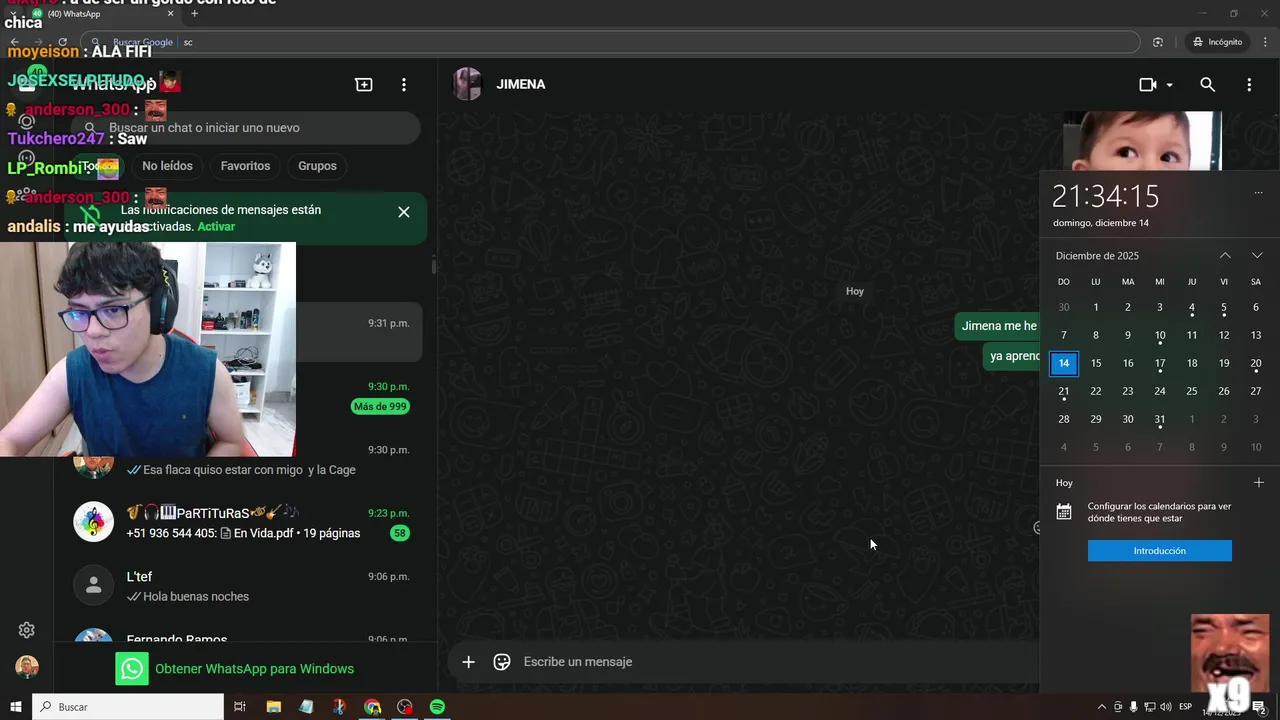Open Spotify from the taskbar
This screenshot has width=1280, height=720.
click(x=437, y=707)
